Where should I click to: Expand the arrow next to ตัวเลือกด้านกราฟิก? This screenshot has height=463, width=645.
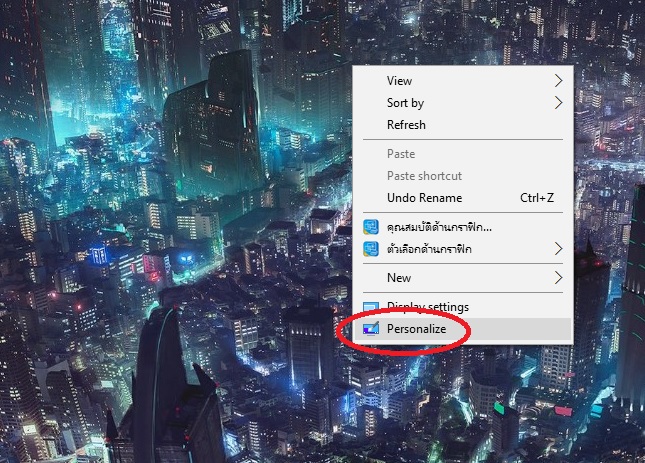tap(558, 249)
